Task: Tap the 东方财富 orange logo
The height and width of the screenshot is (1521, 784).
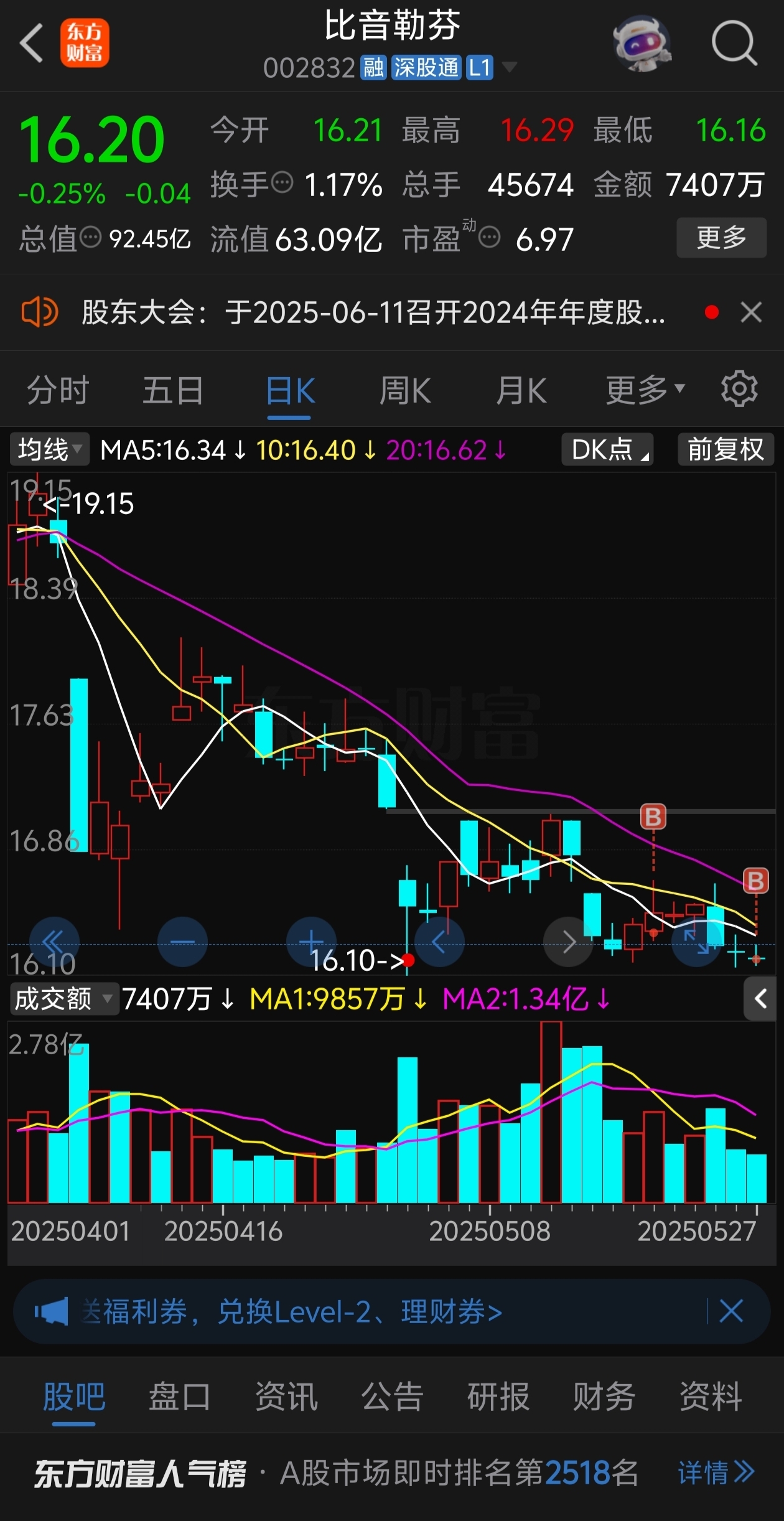Action: 85,43
